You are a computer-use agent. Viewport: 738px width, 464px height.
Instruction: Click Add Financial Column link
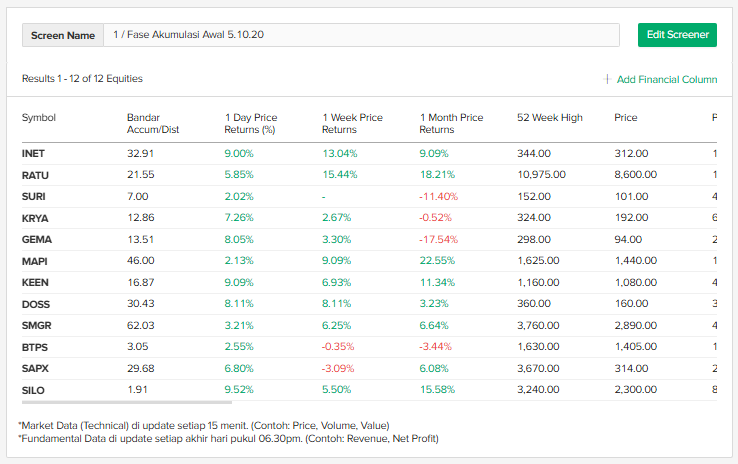[x=666, y=79]
